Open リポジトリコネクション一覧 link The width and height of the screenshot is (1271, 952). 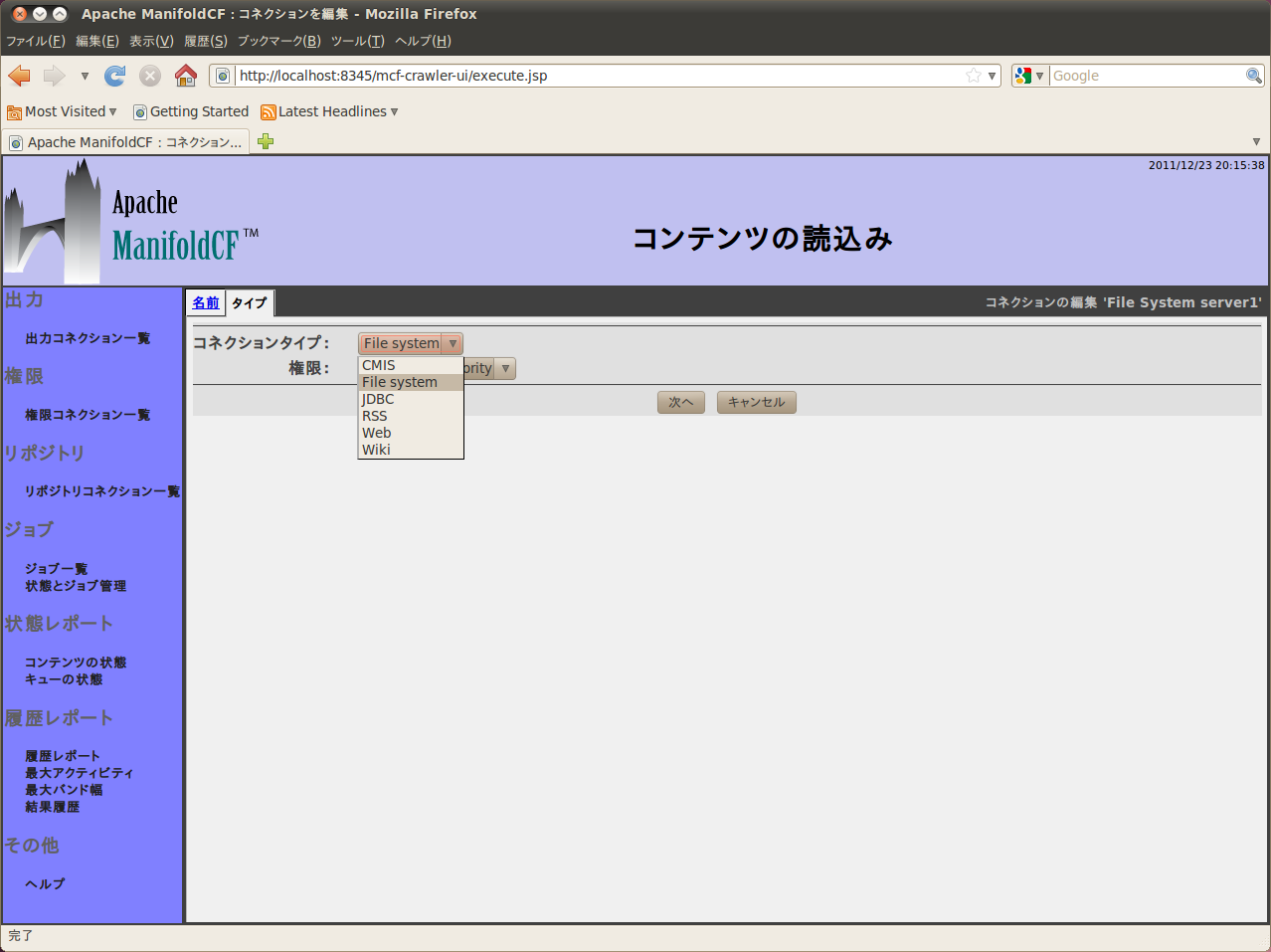tap(102, 491)
